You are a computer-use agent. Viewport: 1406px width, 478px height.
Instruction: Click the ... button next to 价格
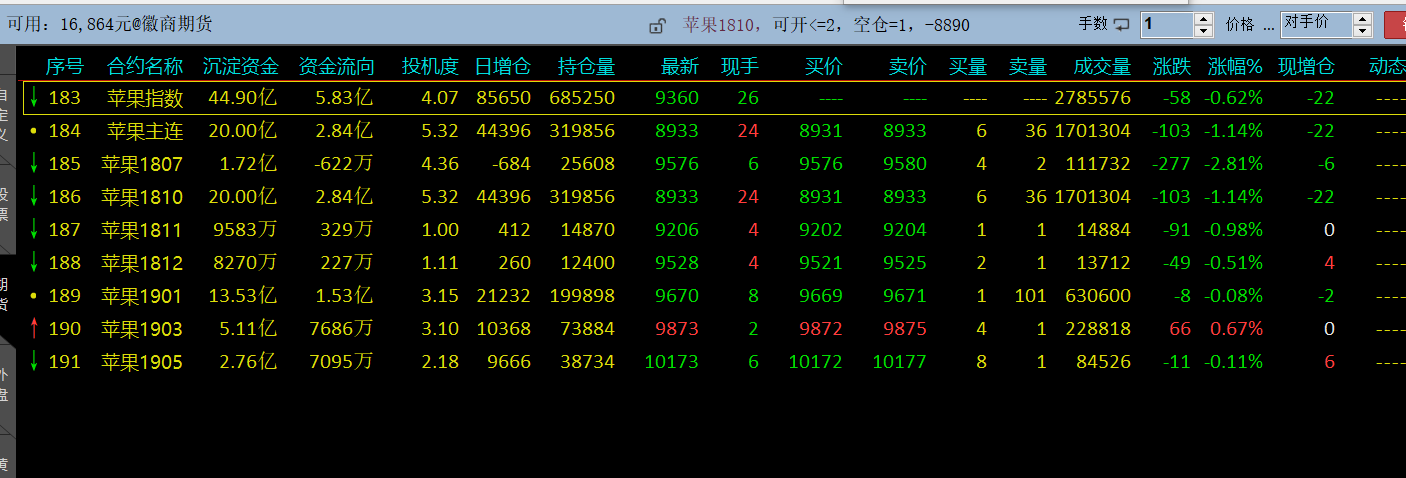coord(1268,25)
